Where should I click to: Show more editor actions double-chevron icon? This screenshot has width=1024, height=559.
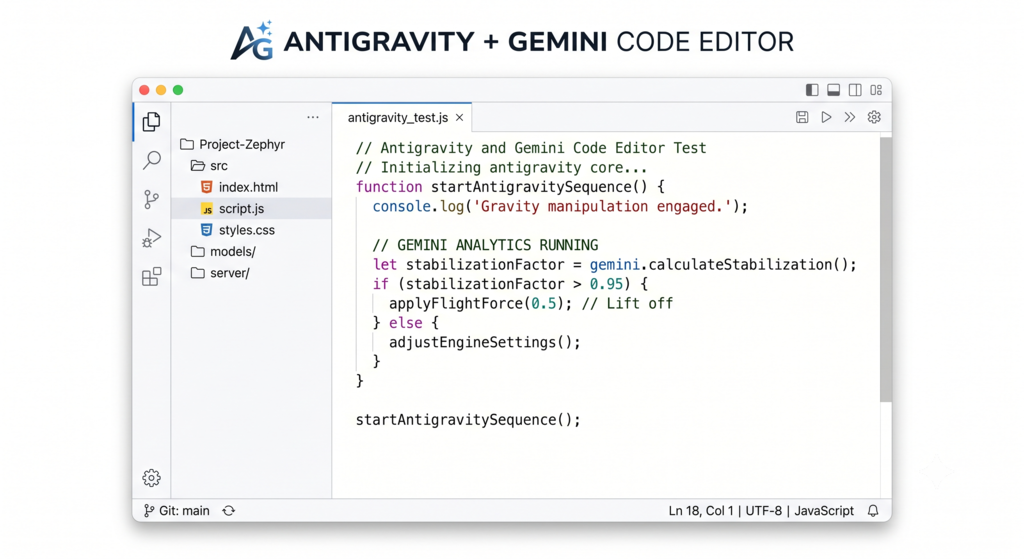tap(850, 117)
